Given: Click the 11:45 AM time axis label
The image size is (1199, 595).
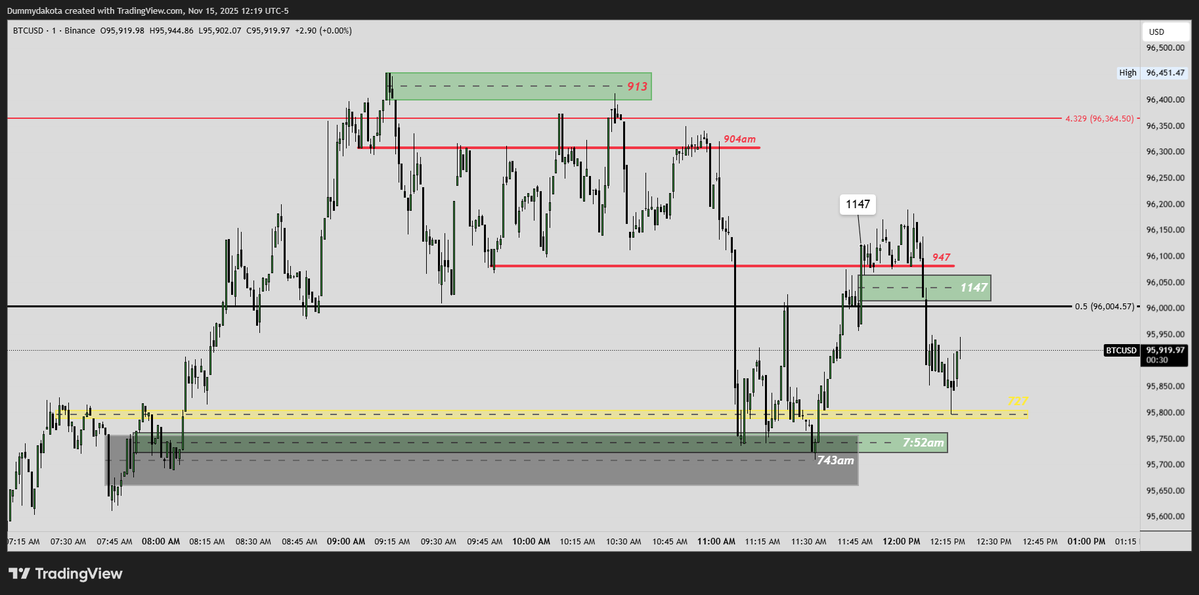Looking at the screenshot, I should (x=856, y=541).
